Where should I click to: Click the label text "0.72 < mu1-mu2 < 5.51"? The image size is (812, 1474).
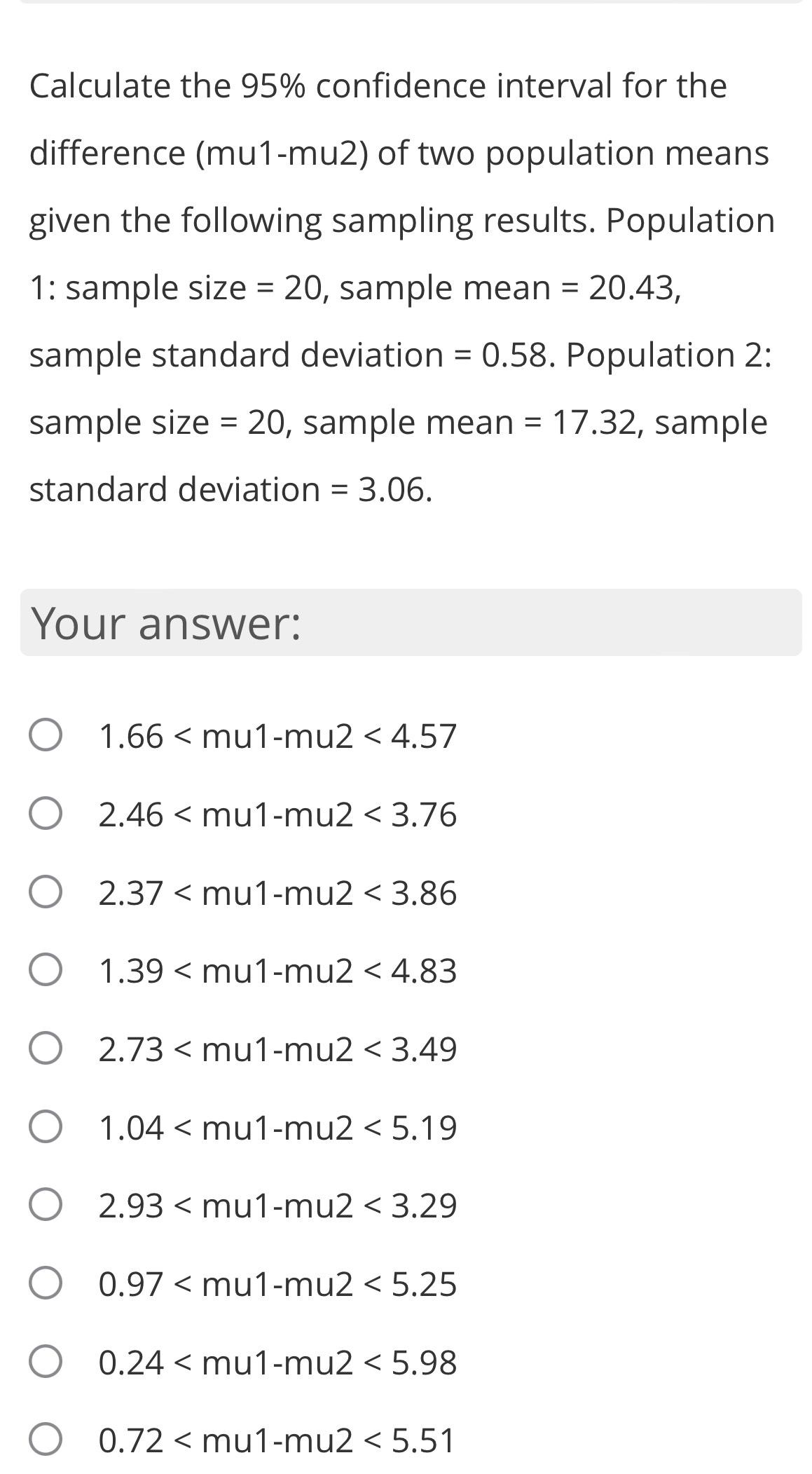[x=277, y=1440]
